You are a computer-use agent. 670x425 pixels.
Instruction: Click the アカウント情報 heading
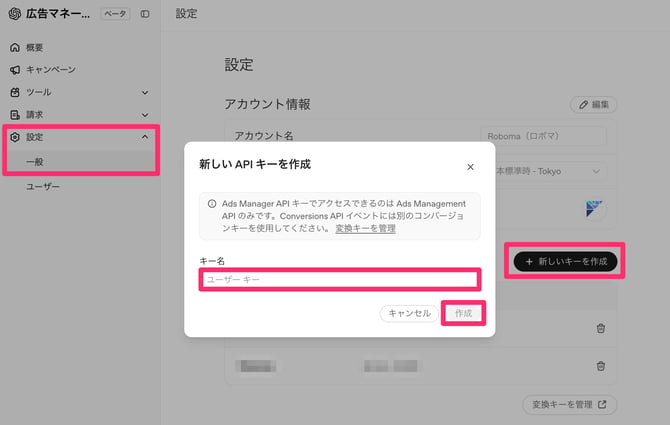click(267, 104)
